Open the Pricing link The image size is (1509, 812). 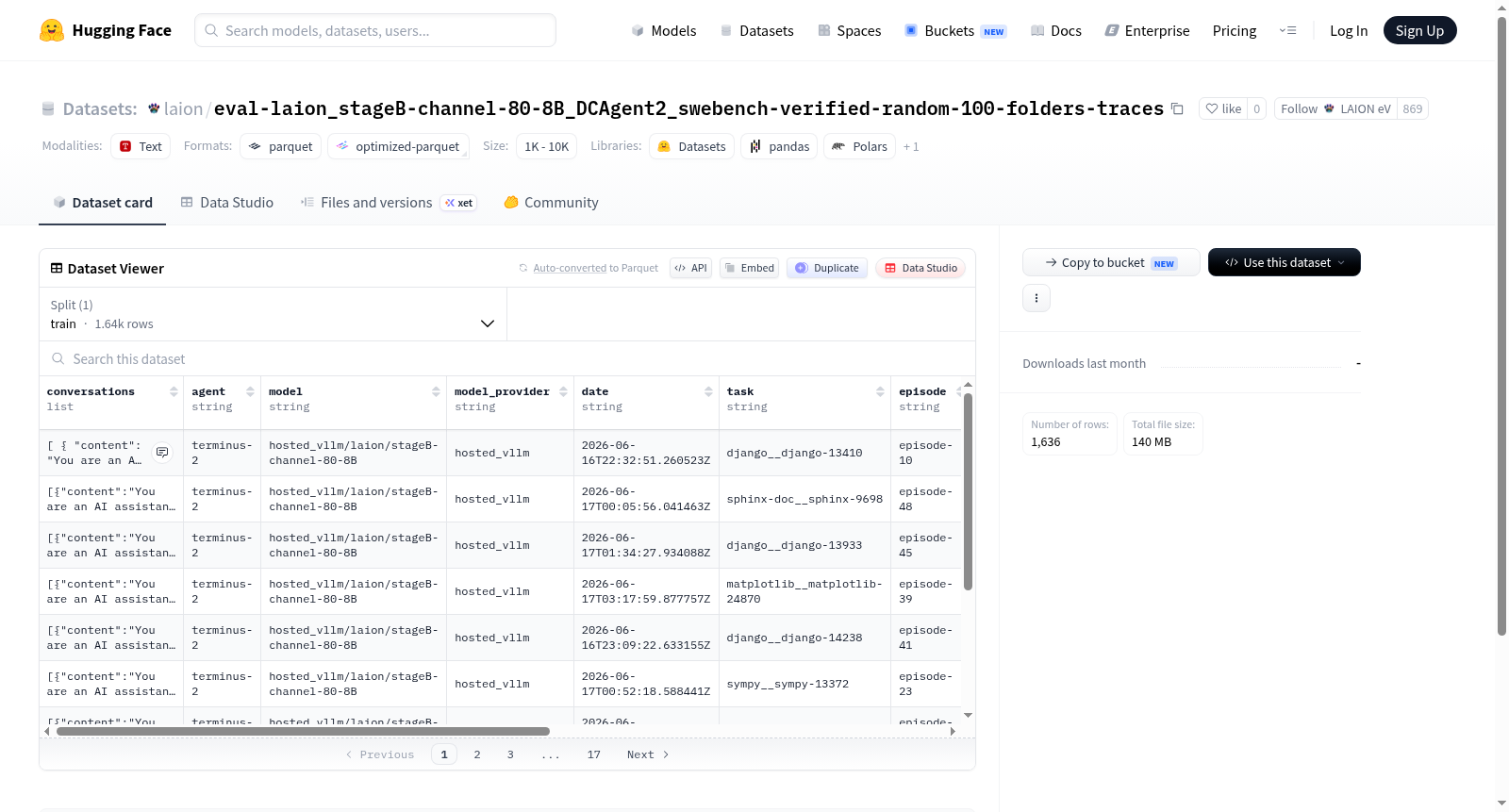[x=1235, y=30]
